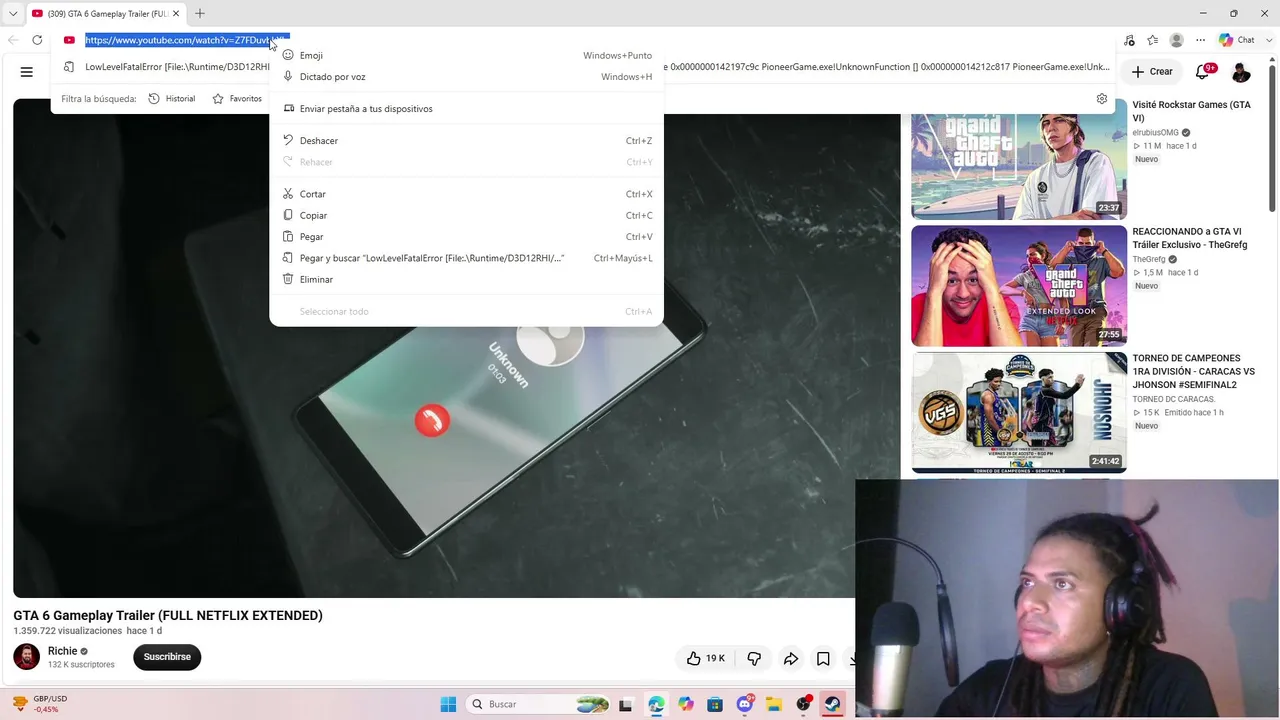Screen dimensions: 1280x720
Task: Open OBS Studio from the taskbar
Action: coord(803,704)
